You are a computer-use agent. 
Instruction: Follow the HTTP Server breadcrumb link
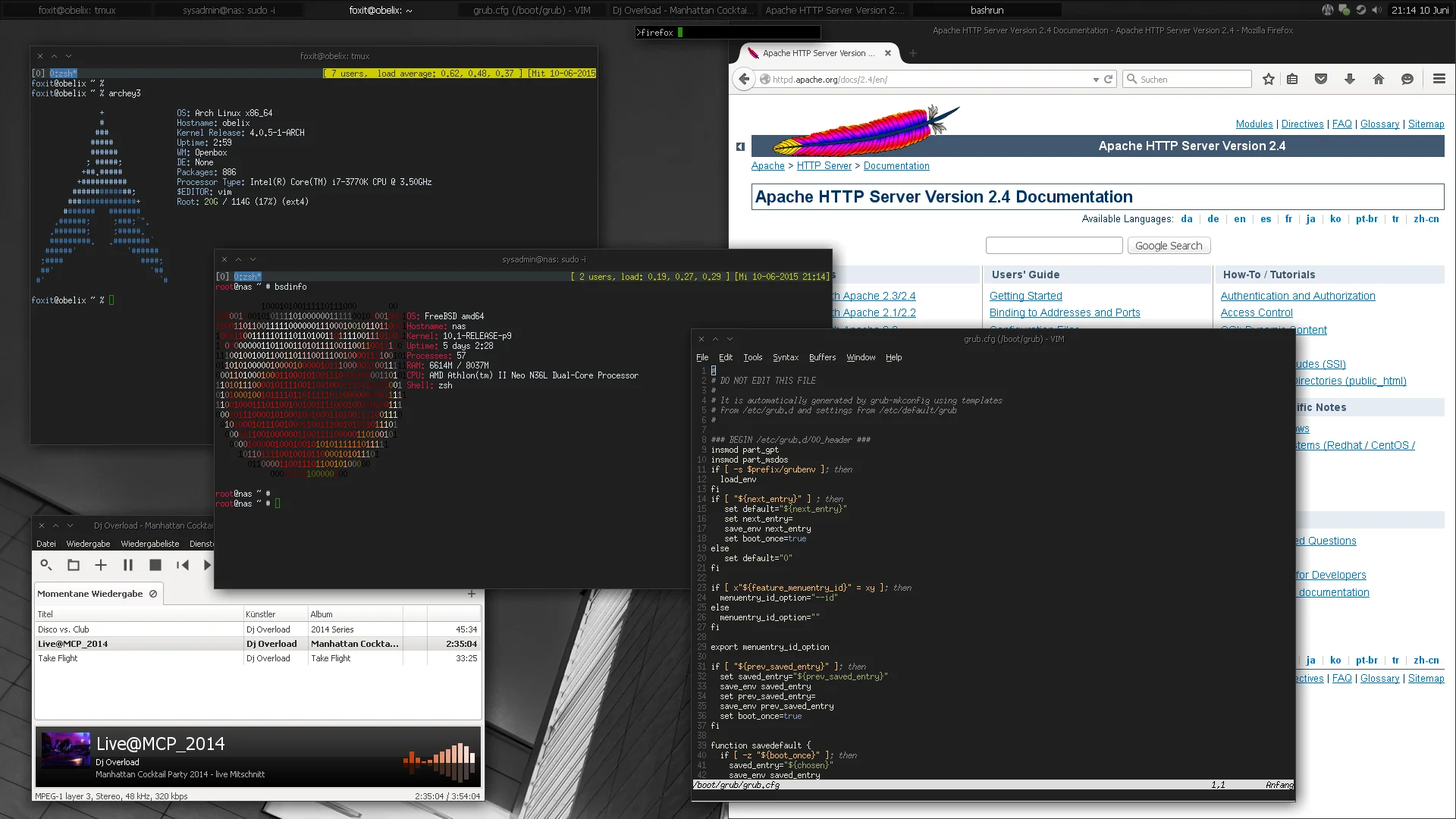824,165
